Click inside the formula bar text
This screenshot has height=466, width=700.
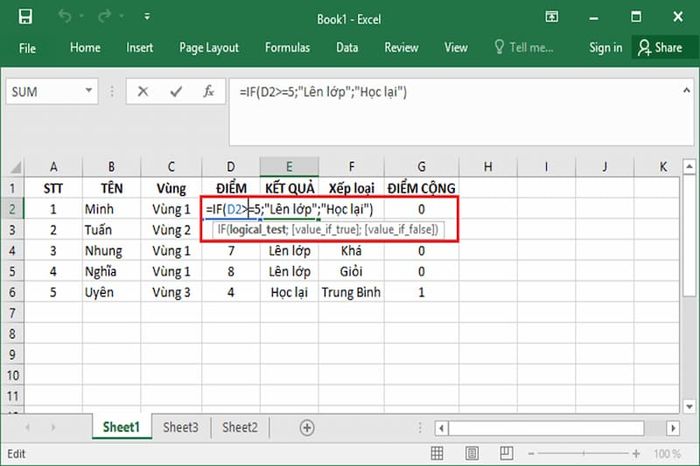point(323,92)
